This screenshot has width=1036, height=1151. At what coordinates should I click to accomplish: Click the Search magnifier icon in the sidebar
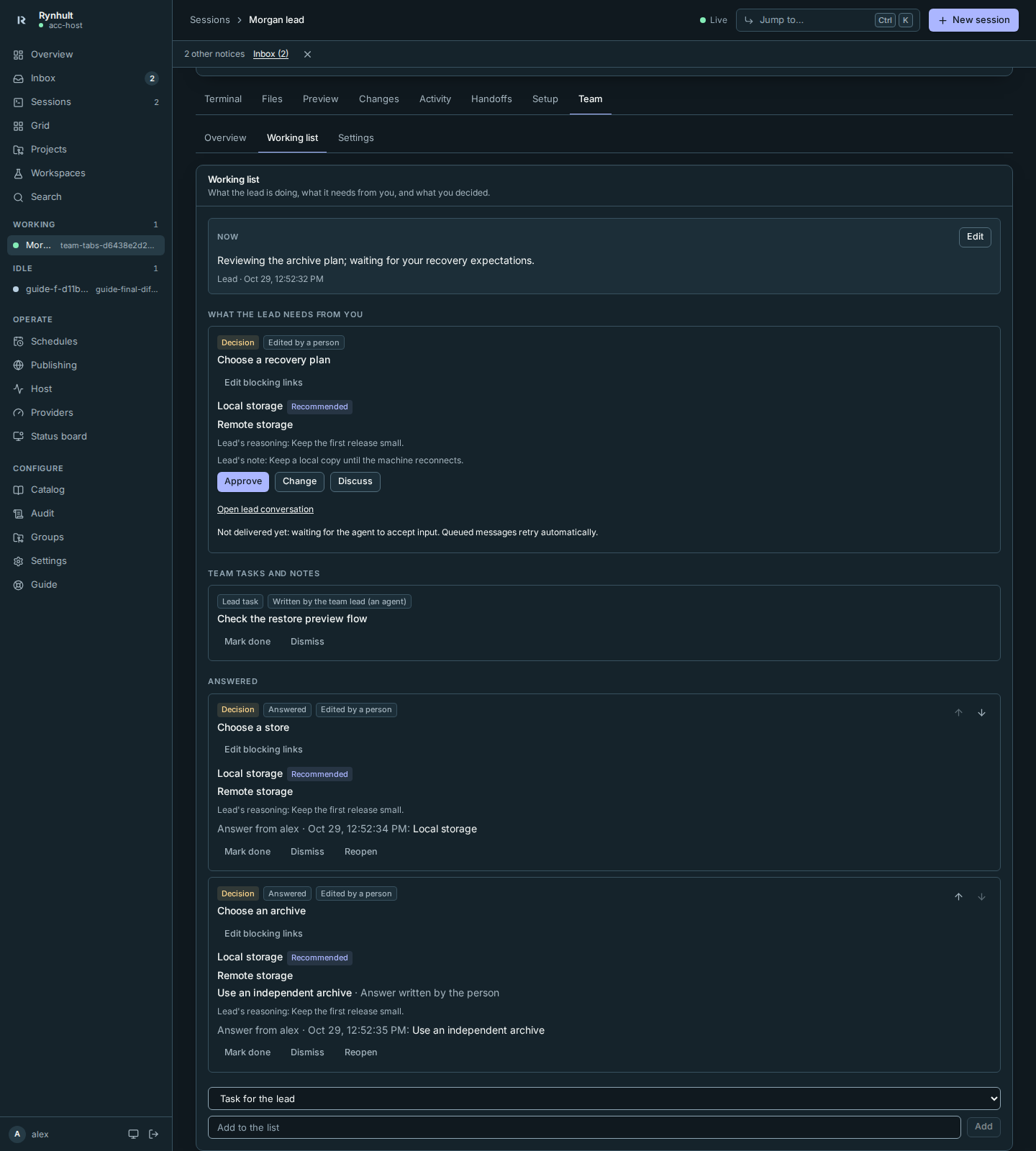pyautogui.click(x=19, y=197)
